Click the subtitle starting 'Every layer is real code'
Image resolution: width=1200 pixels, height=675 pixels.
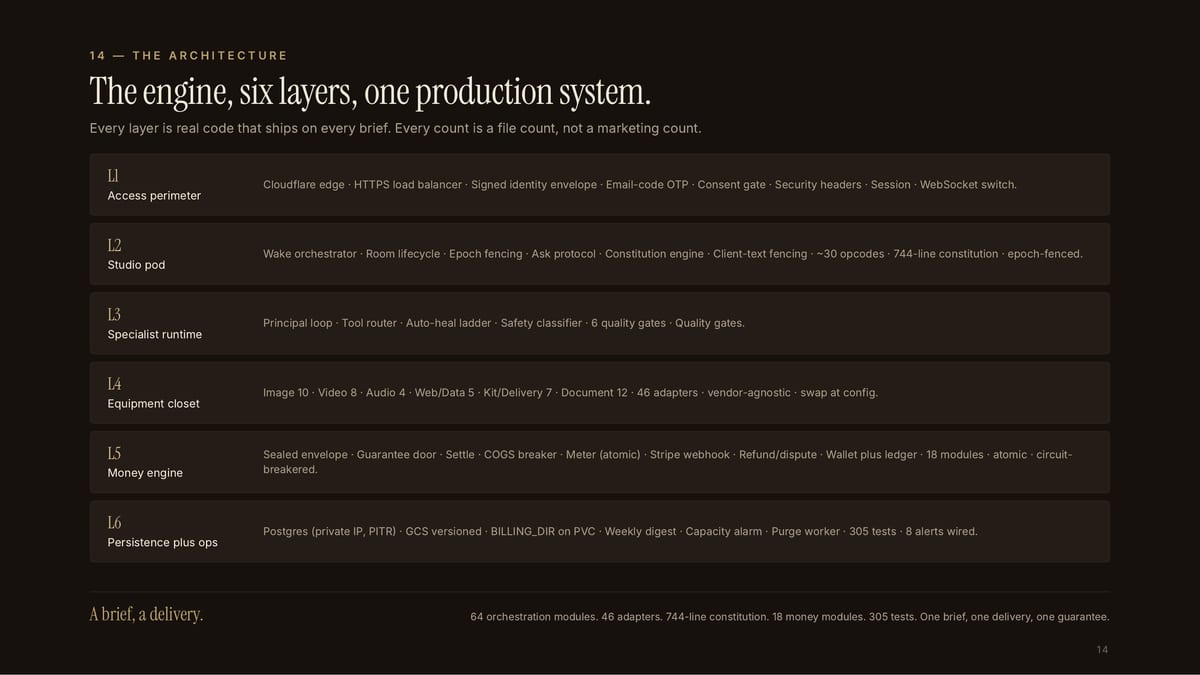[395, 128]
